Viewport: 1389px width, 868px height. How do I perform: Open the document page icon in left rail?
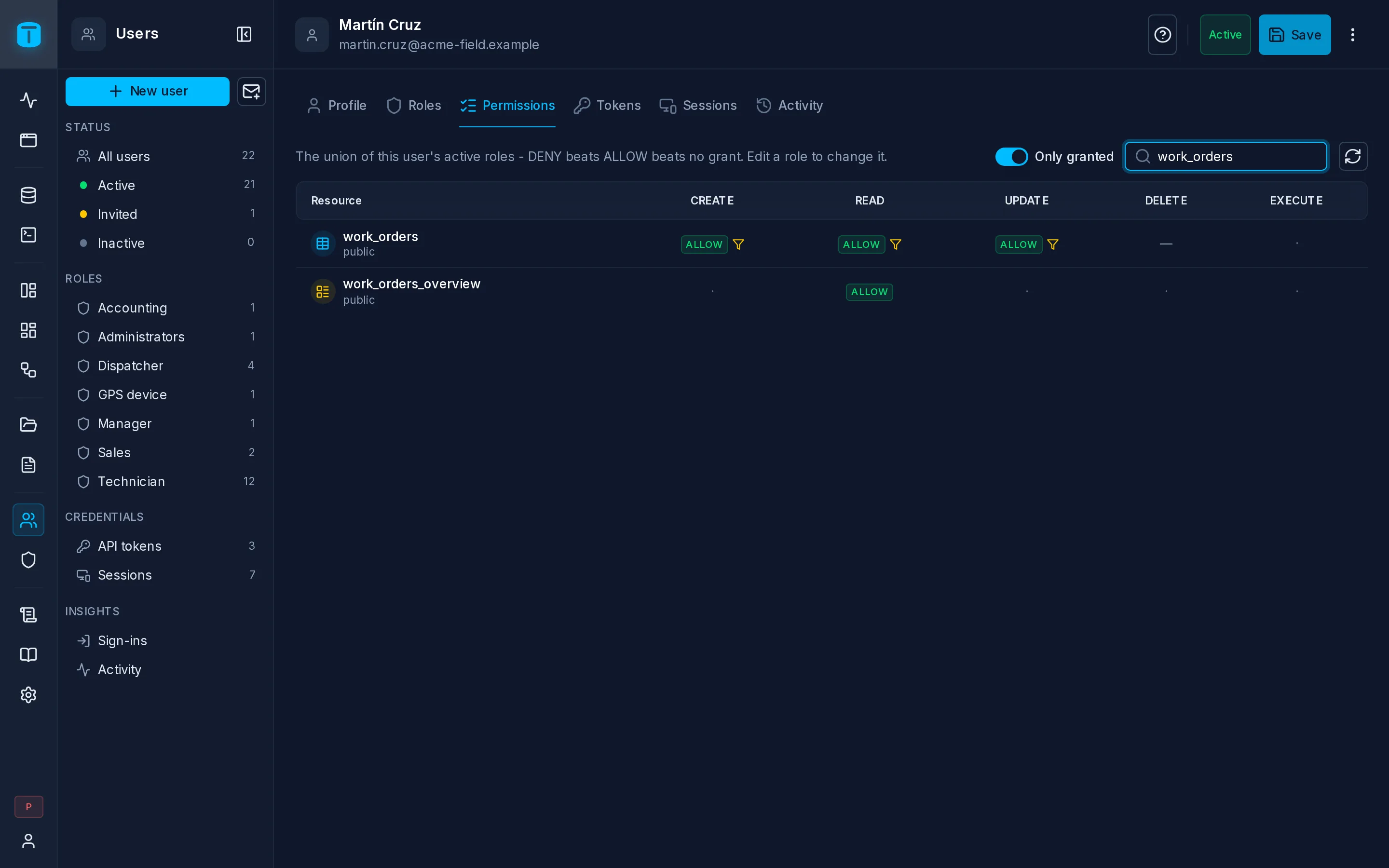coord(29,464)
